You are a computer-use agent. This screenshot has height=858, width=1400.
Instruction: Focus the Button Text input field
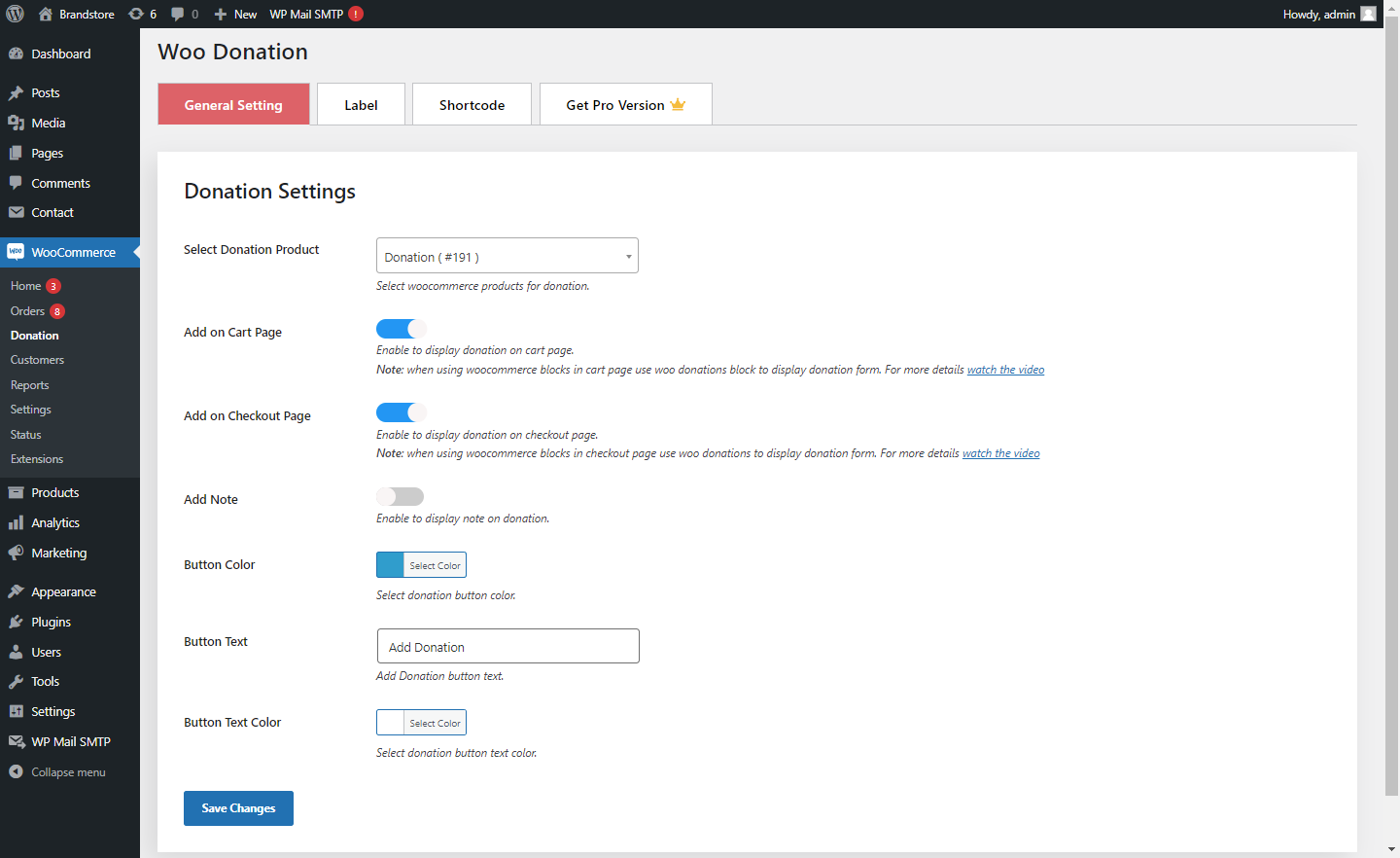point(507,646)
